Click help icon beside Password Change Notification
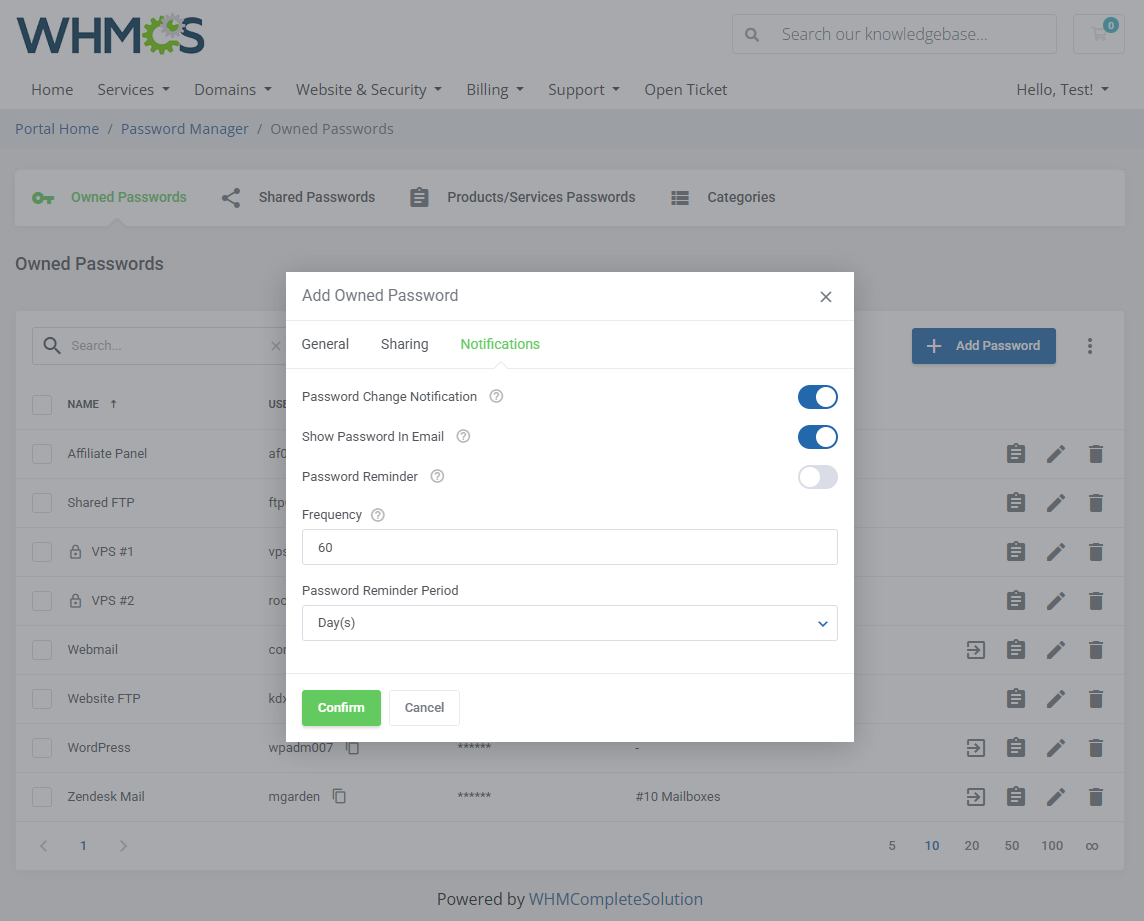This screenshot has width=1144, height=921. coord(496,397)
